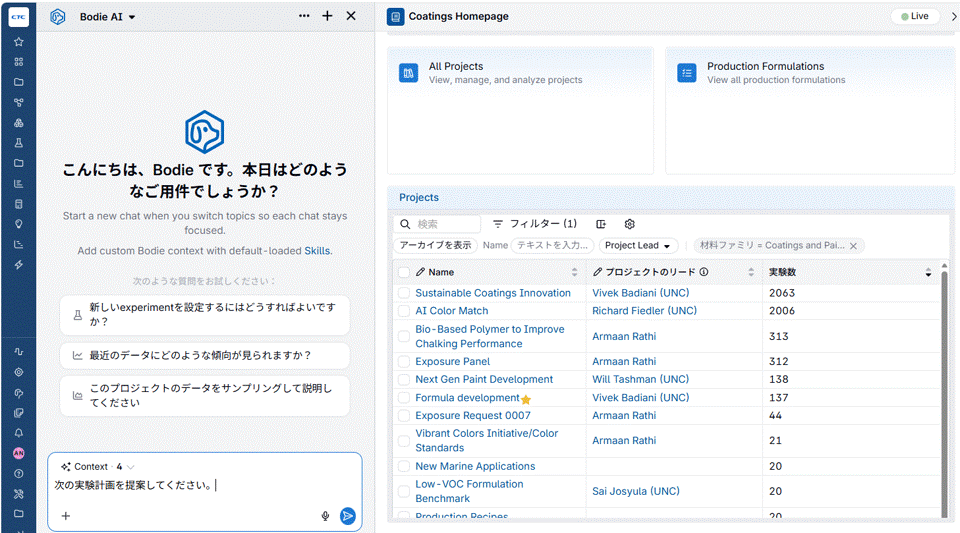Open the Skills link
Viewport: 960px width, 533px height.
point(317,251)
